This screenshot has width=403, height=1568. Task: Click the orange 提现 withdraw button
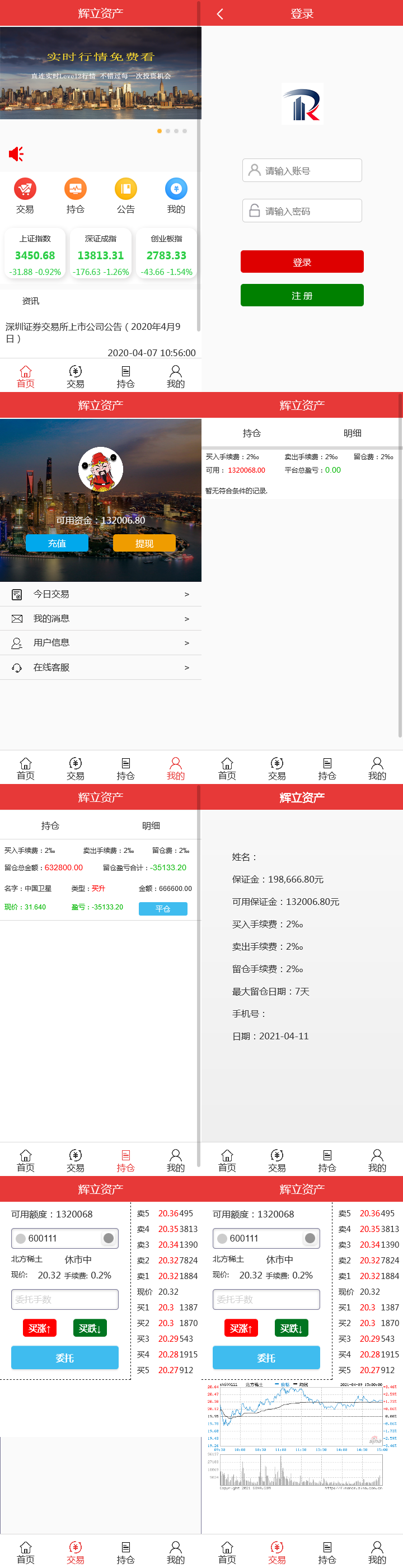coord(144,543)
